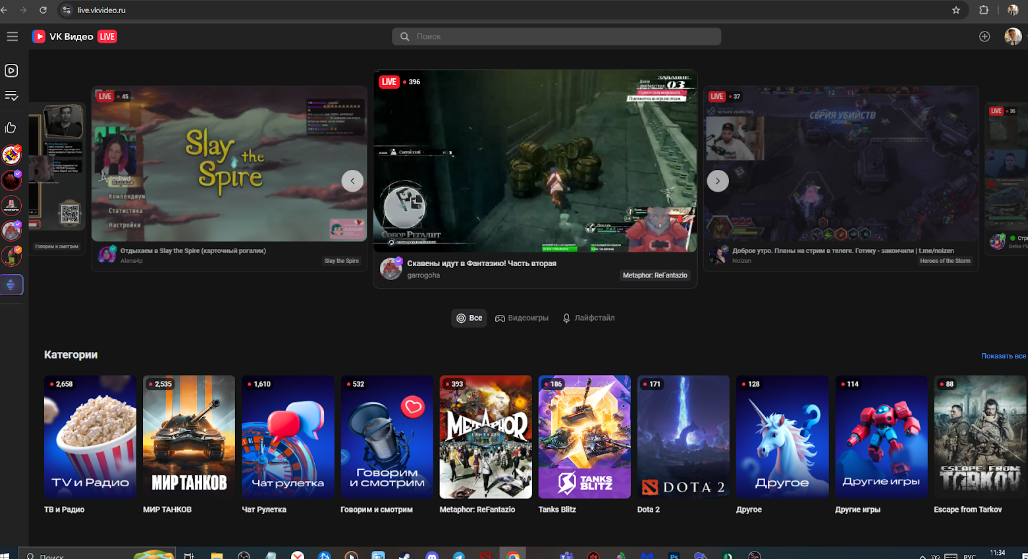Open fourth followed channel avatar in sidebar
This screenshot has width=1028, height=559.
pos(11,231)
